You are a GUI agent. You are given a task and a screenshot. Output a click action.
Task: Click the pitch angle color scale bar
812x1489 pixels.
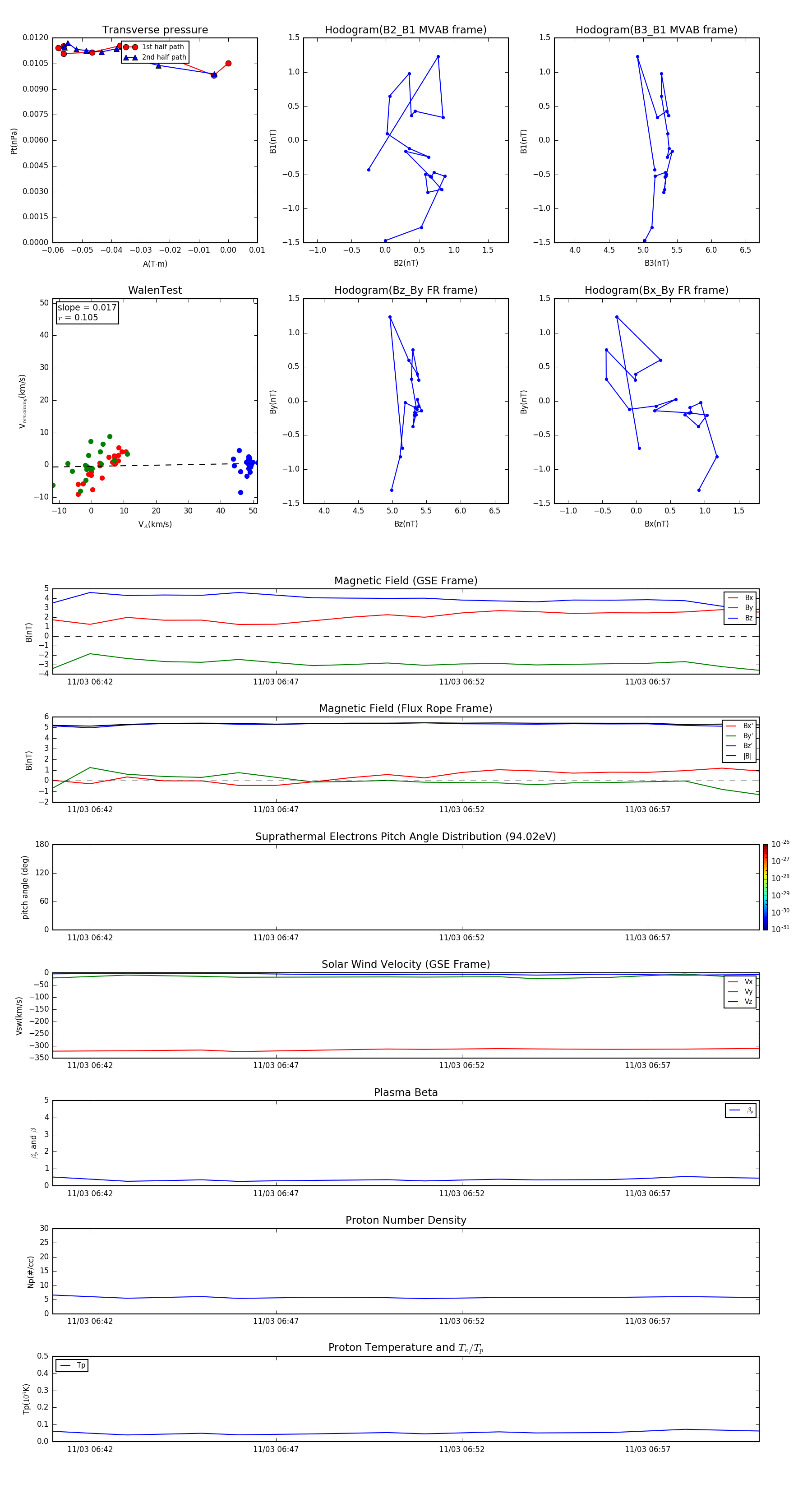765,887
